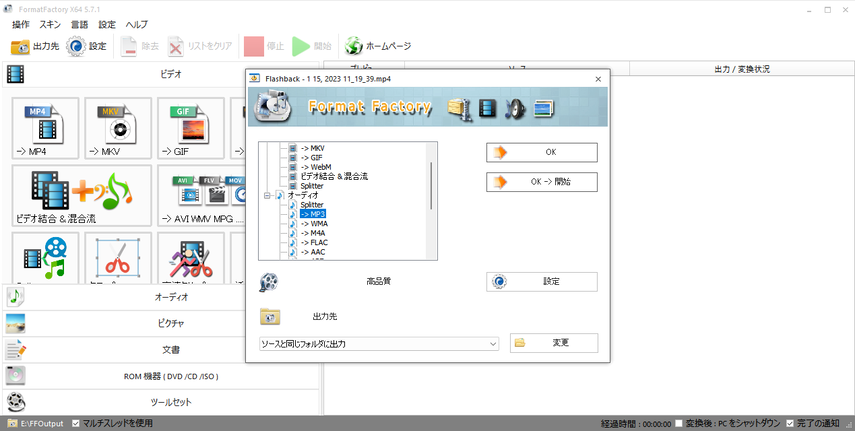Toggle the マルチスレッドを使用 checkbox
The height and width of the screenshot is (431, 855).
[x=75, y=423]
